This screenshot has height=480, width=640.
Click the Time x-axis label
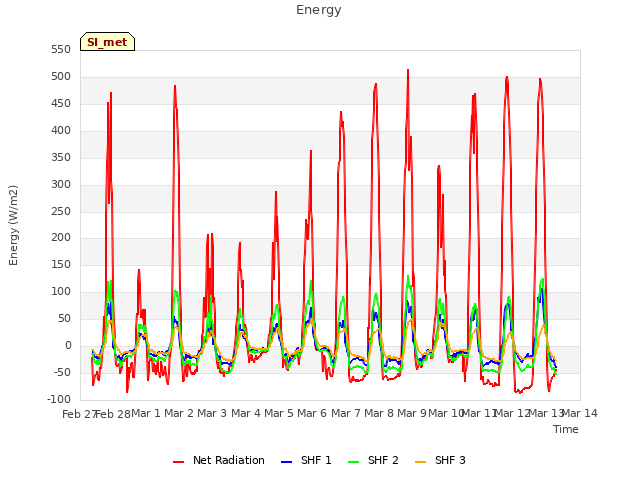(566, 429)
